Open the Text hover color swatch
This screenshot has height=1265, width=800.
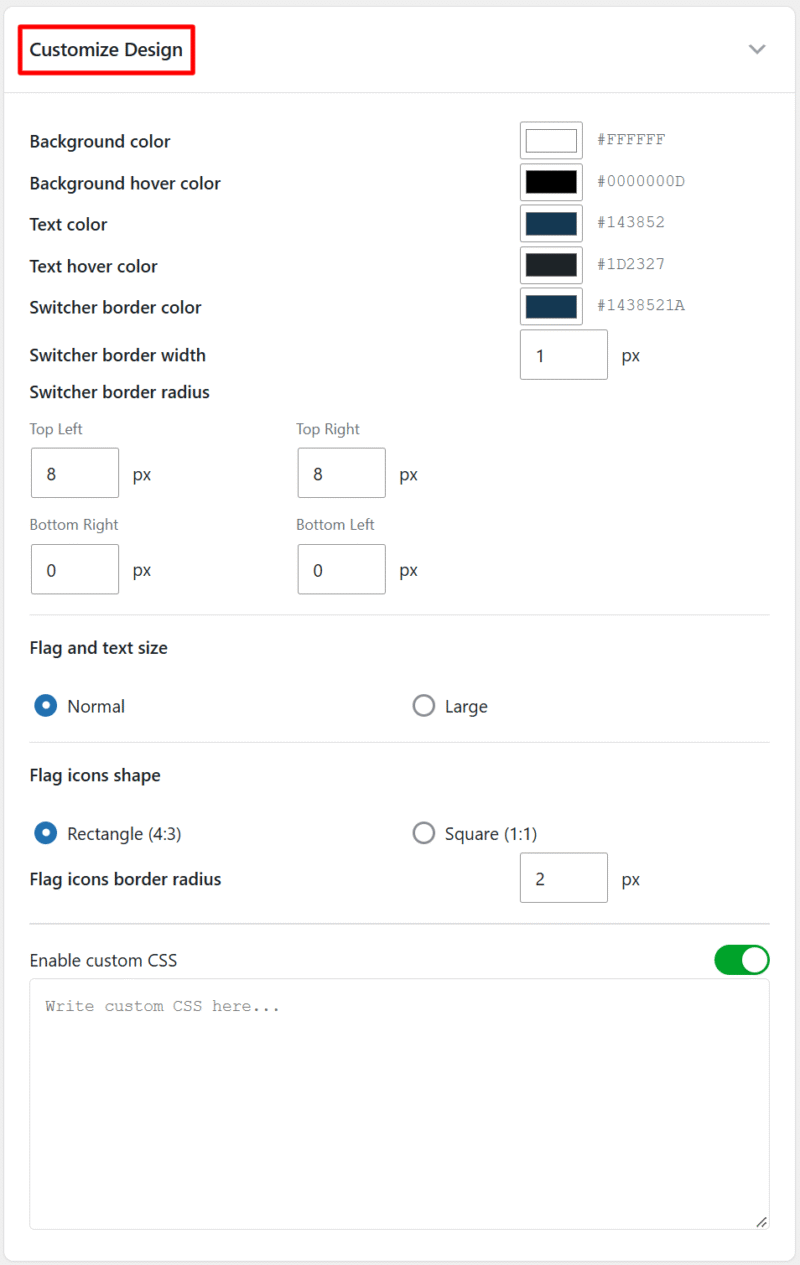point(551,265)
